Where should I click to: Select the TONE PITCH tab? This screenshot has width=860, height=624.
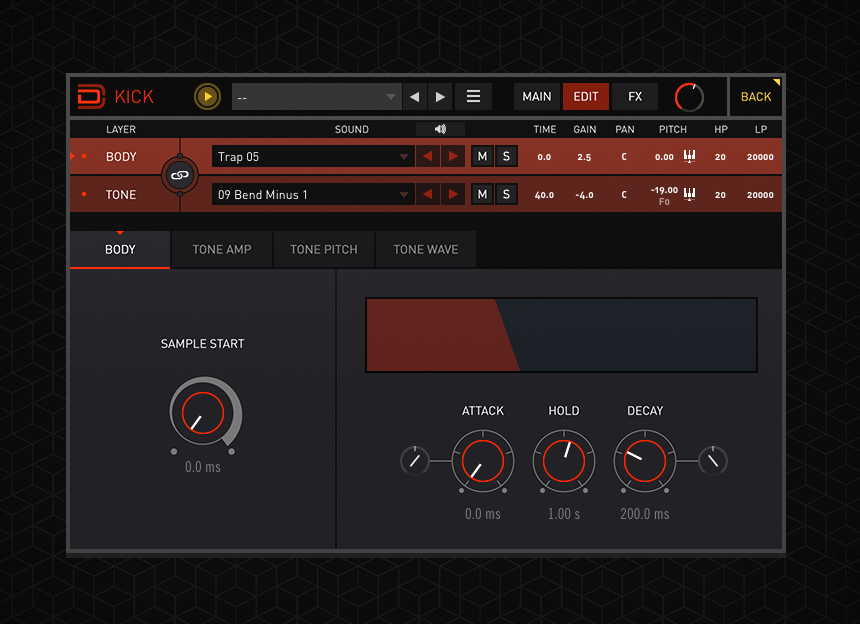pos(324,249)
